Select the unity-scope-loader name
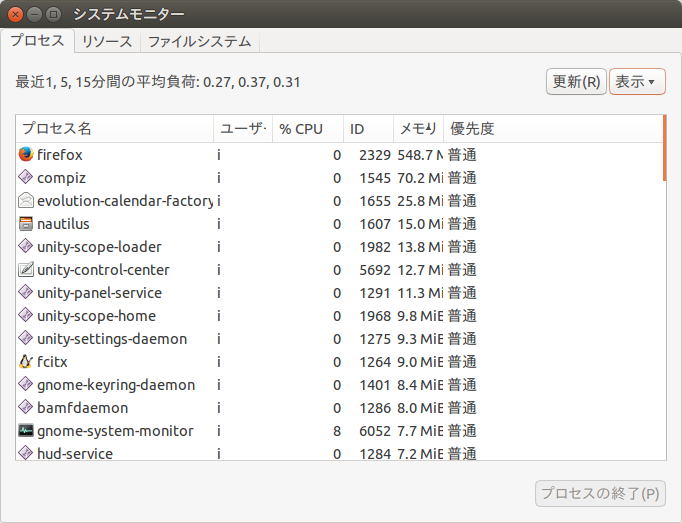The width and height of the screenshot is (682, 523). [x=99, y=247]
